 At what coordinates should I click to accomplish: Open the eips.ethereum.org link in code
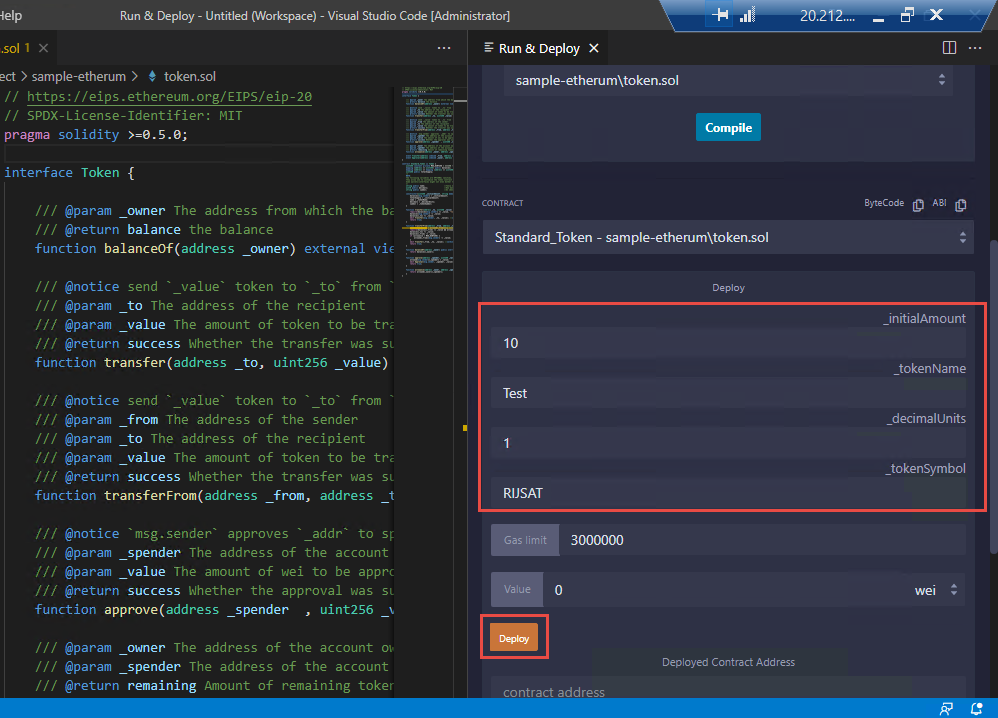click(x=169, y=97)
